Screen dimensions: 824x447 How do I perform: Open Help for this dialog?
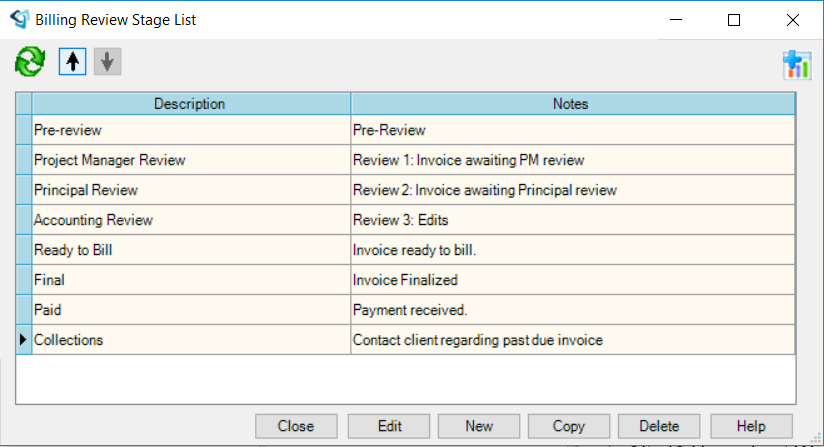pyautogui.click(x=751, y=426)
